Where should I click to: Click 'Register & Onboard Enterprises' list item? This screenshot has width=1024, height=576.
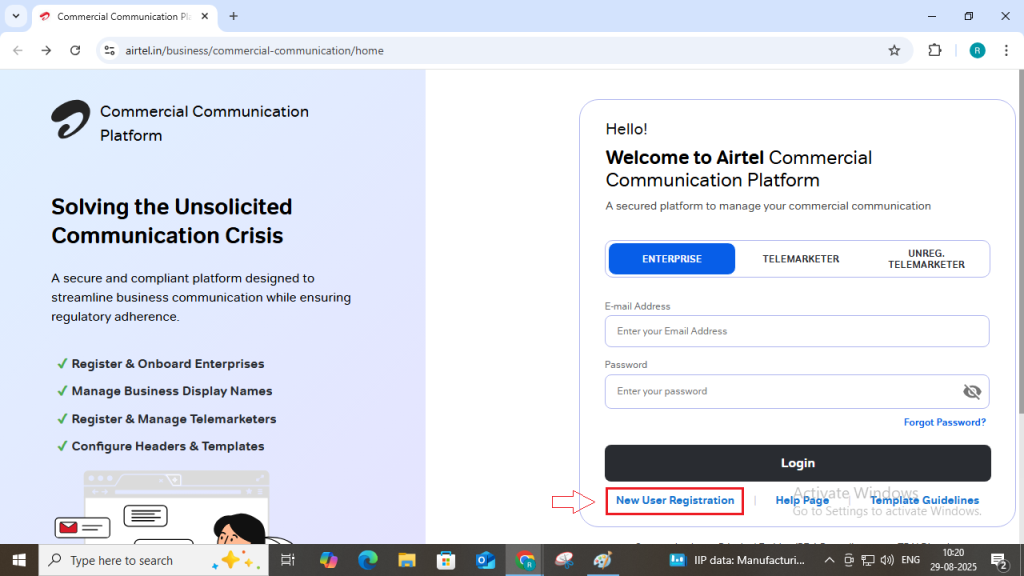click(168, 364)
